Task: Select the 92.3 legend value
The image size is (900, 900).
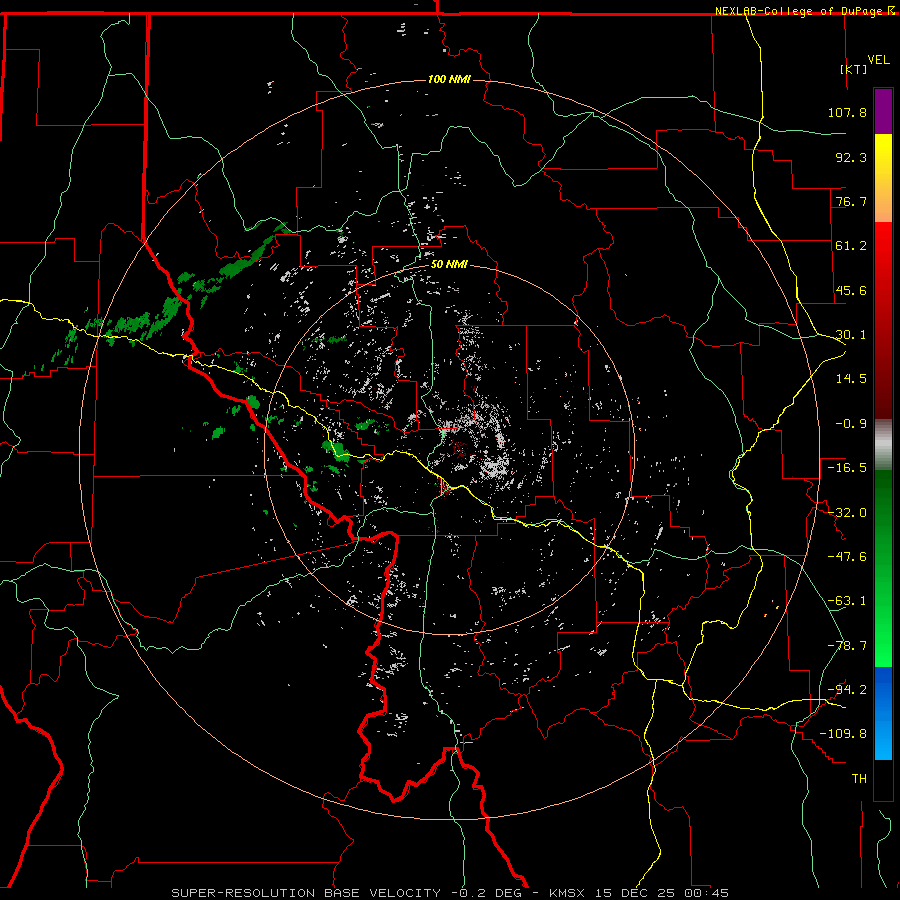Action: click(851, 157)
